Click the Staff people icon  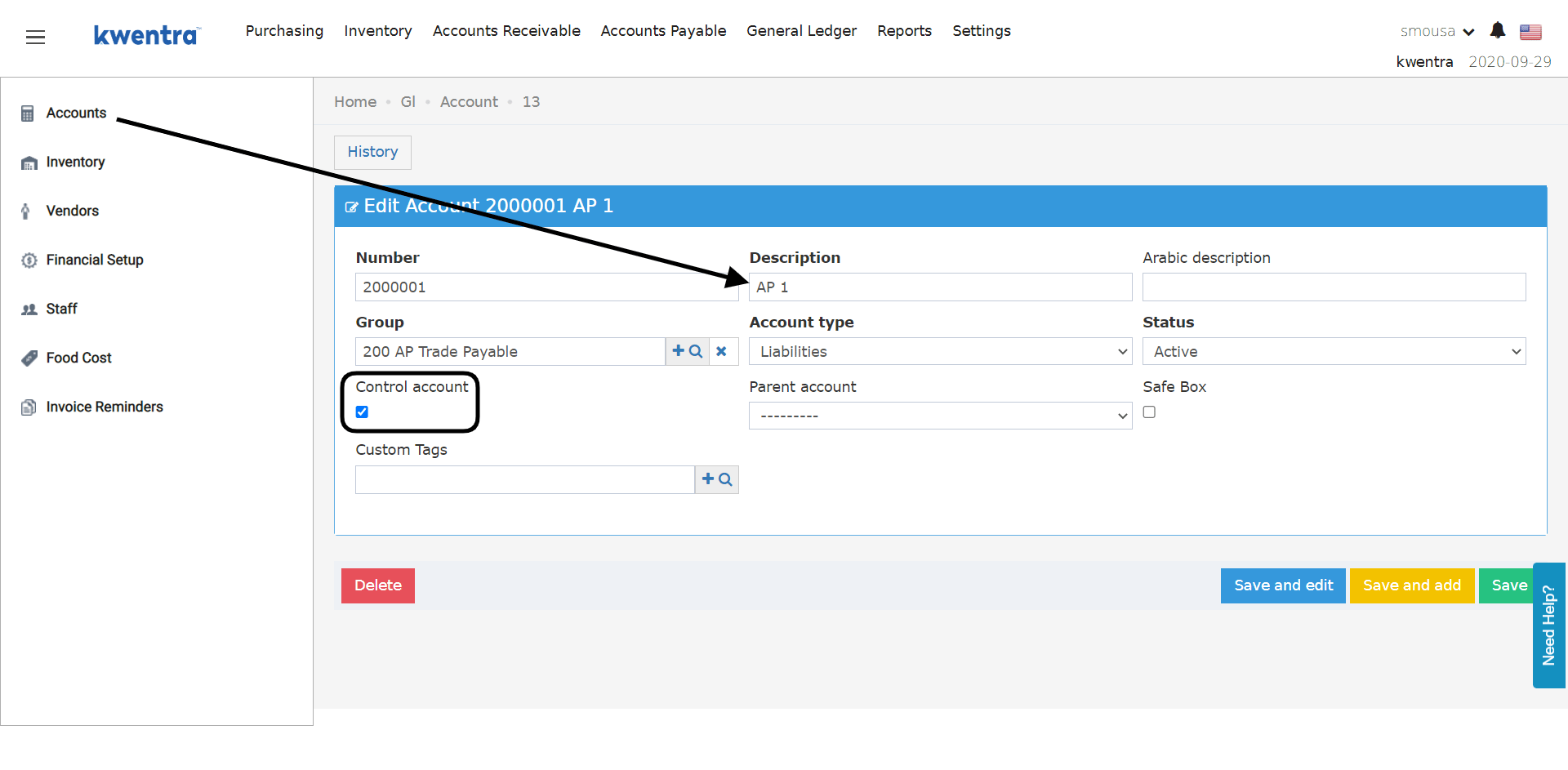[29, 309]
